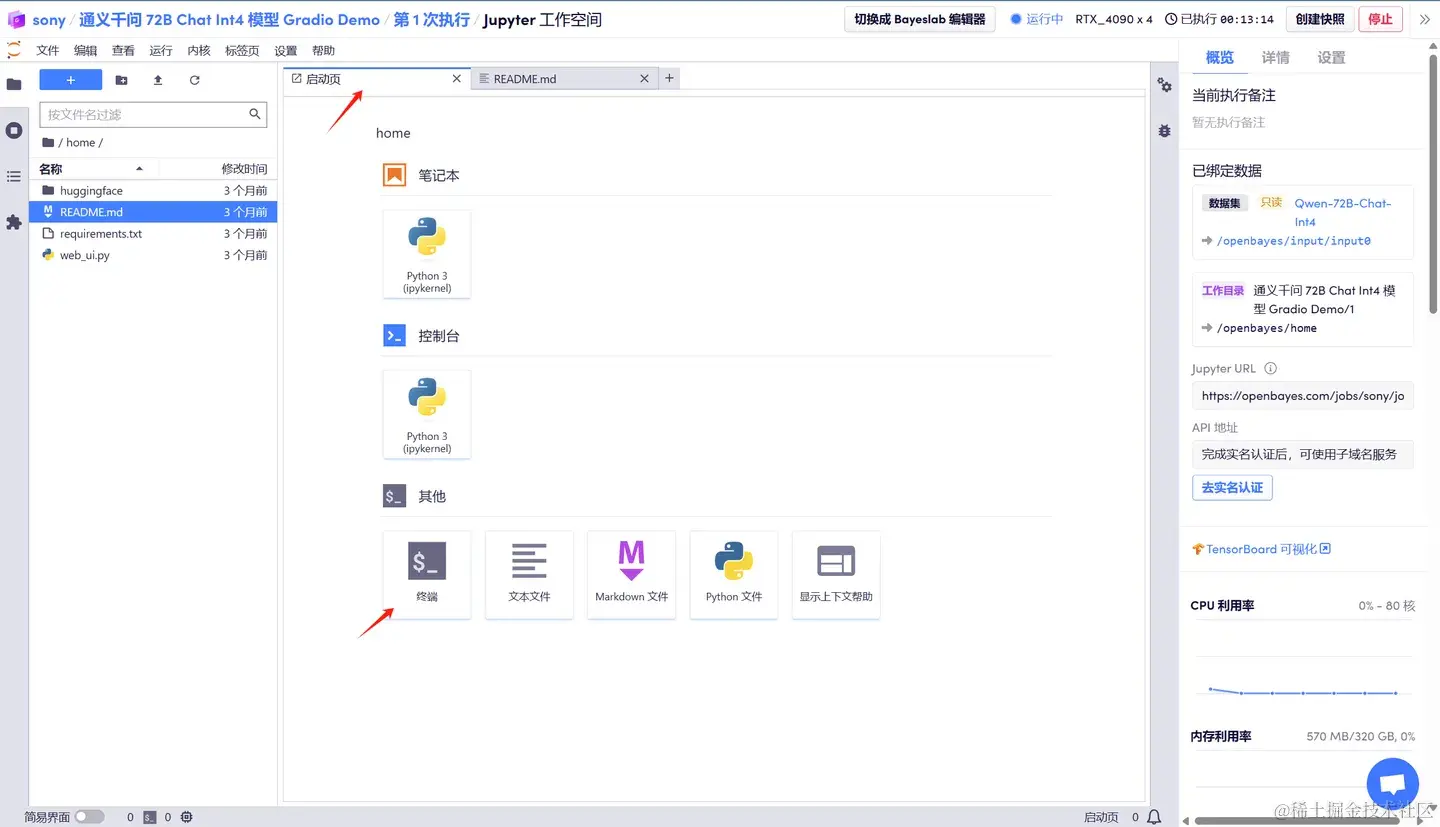
Task: Open the debugger bug icon
Action: 1165,131
